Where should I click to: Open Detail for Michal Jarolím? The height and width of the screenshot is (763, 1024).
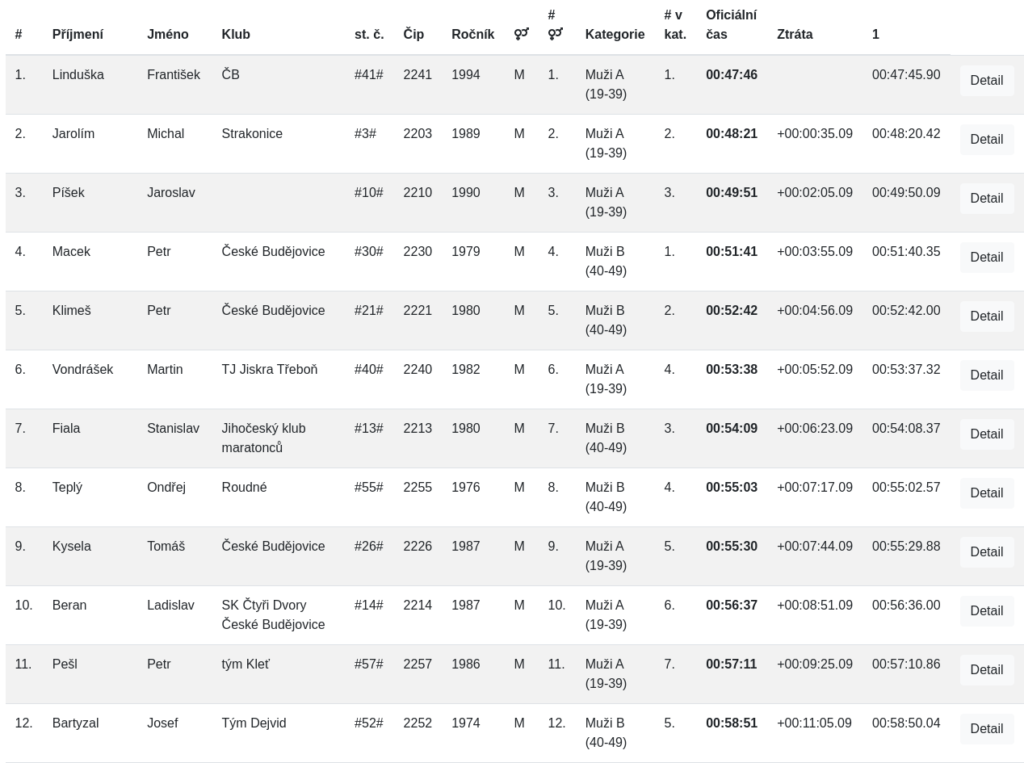click(986, 139)
